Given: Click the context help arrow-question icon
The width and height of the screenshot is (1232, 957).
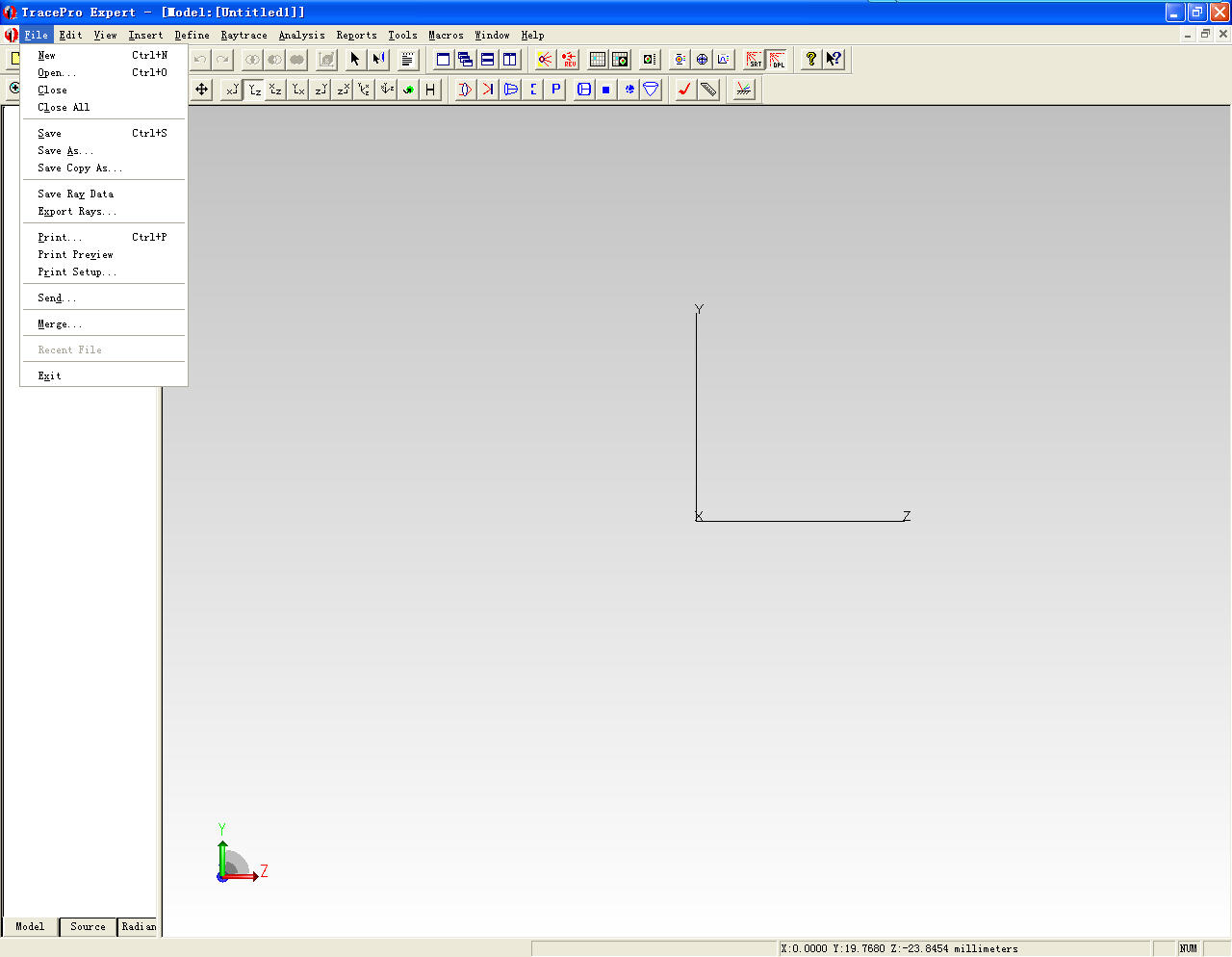Looking at the screenshot, I should [834, 60].
